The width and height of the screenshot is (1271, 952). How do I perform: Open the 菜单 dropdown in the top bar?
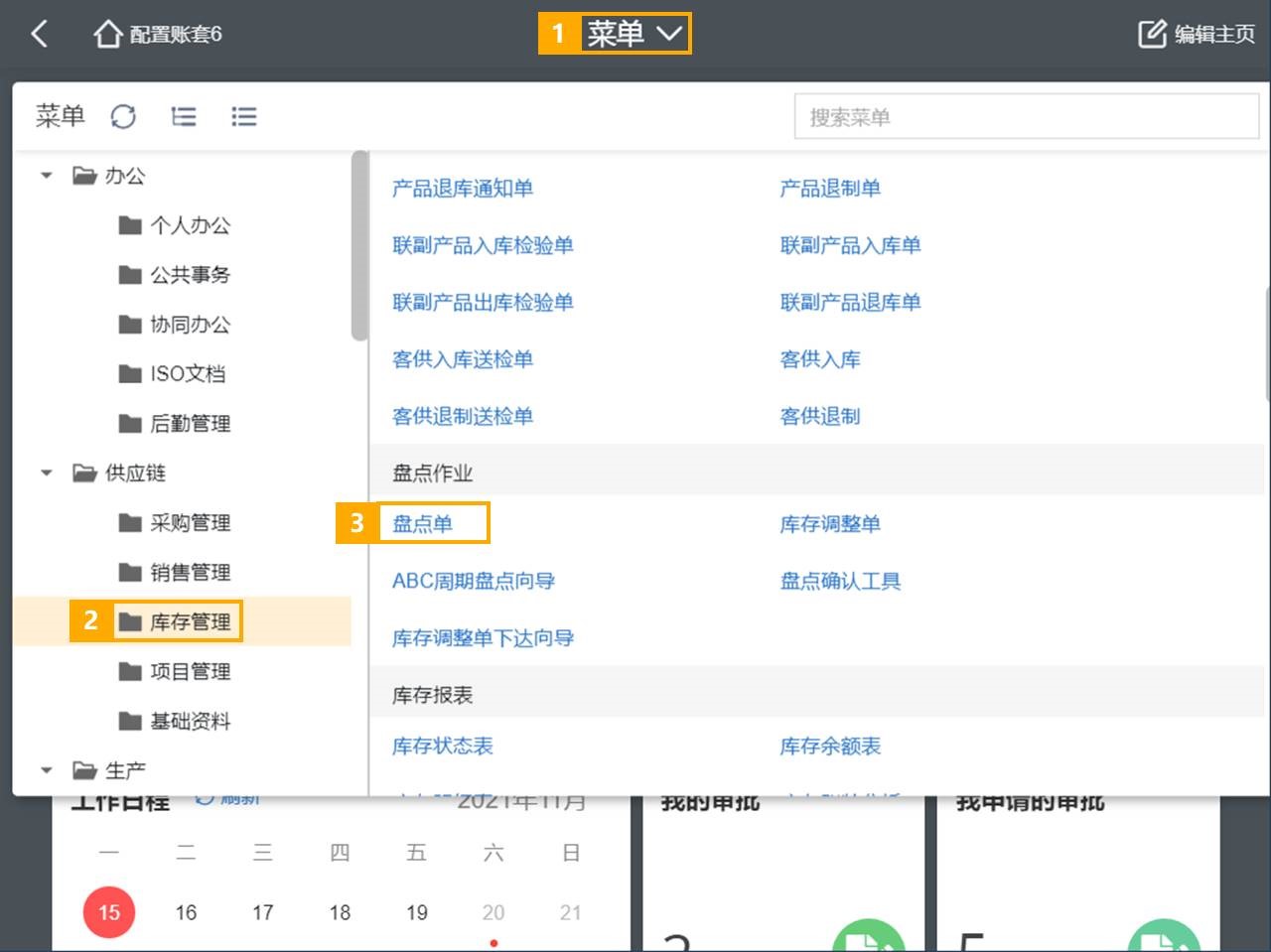click(x=635, y=34)
